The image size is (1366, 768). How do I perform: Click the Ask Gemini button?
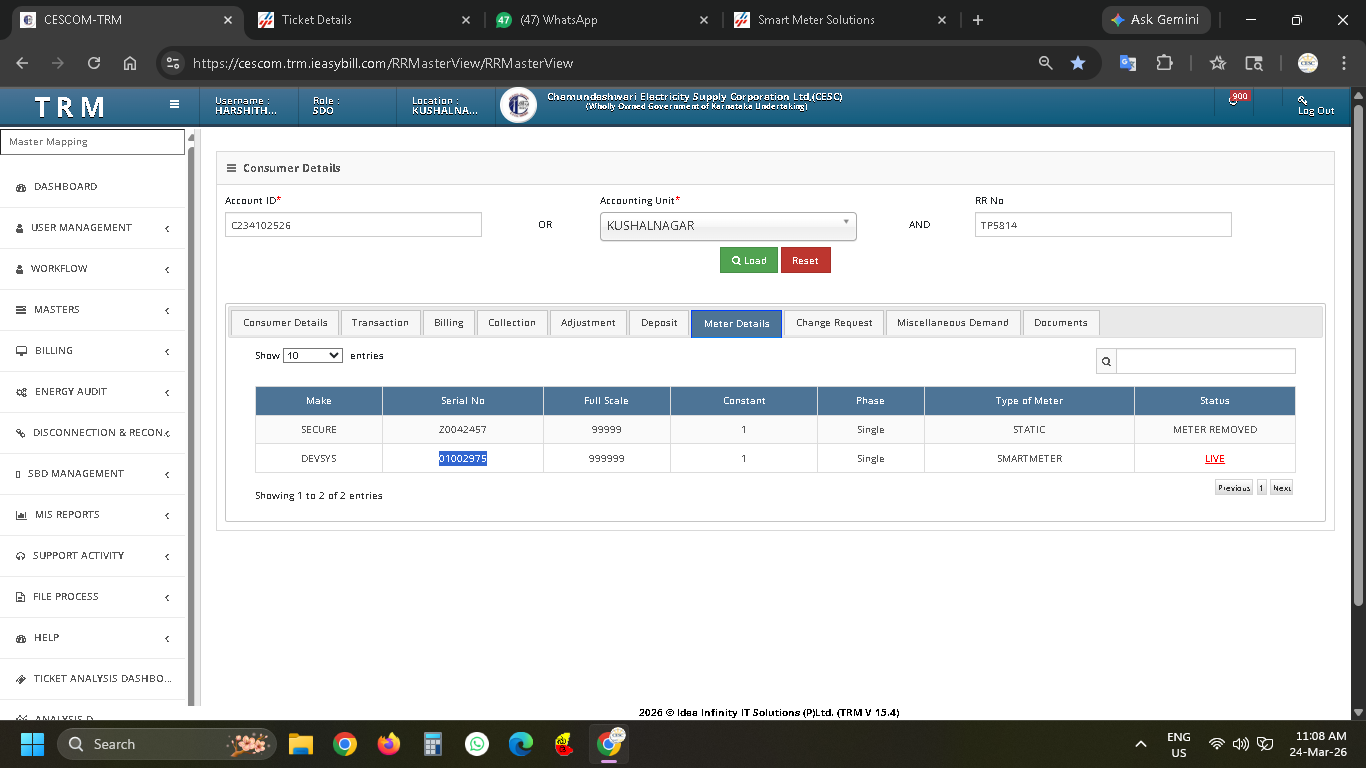(1157, 20)
